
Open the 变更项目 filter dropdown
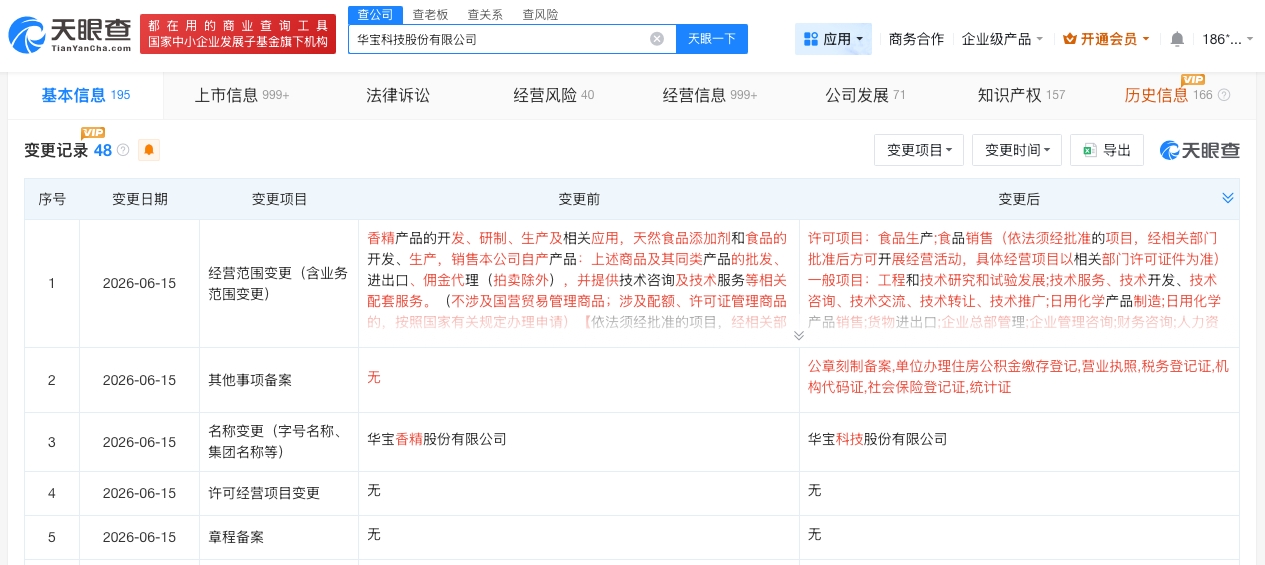pos(919,150)
